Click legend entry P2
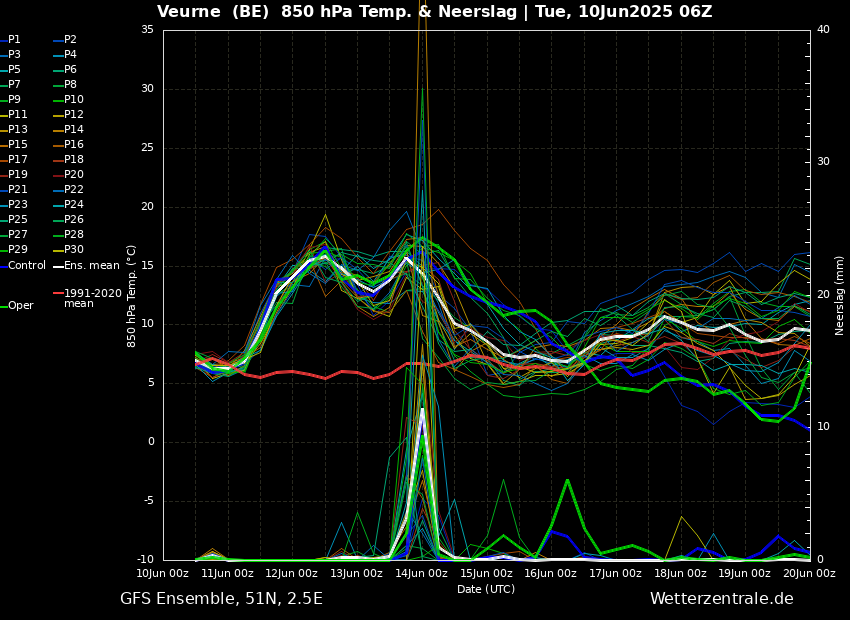 pyautogui.click(x=65, y=40)
